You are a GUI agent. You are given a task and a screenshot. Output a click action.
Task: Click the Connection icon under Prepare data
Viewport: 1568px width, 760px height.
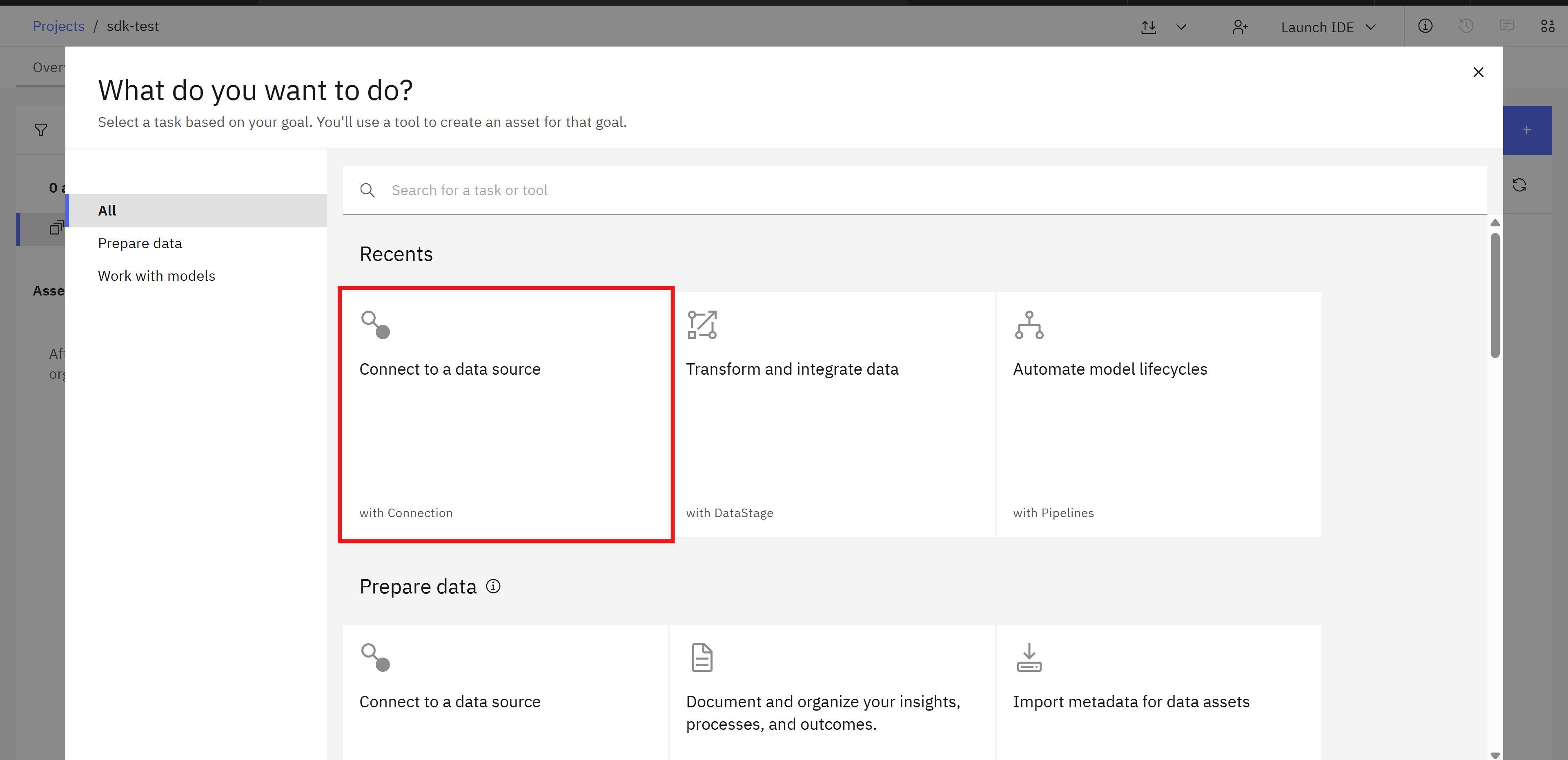(375, 658)
